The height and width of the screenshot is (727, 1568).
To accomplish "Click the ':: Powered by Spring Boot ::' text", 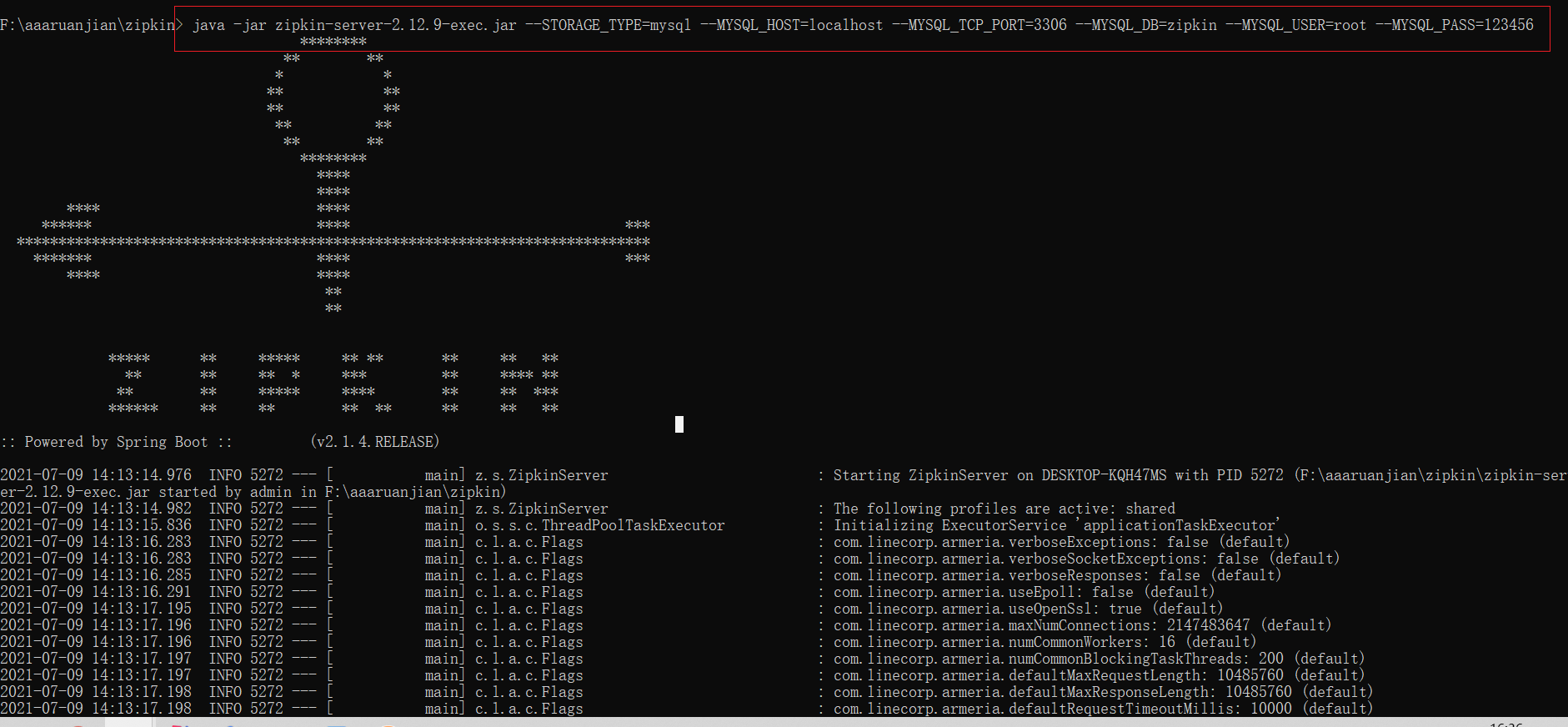I will pos(117,442).
